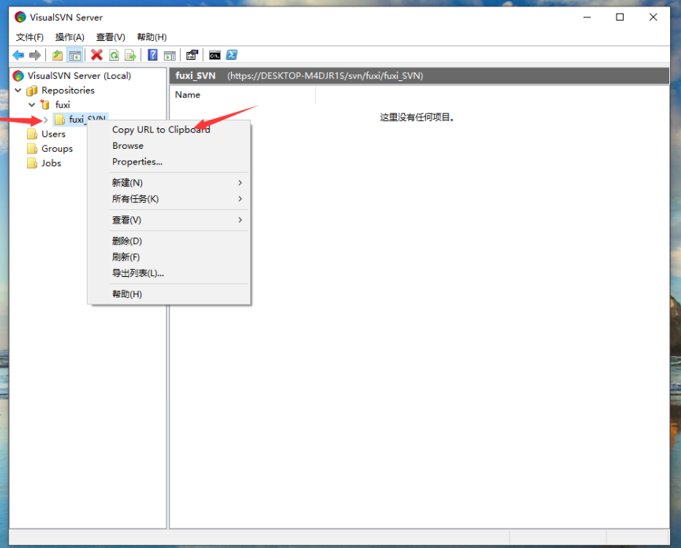Open Properties... from context menu
Screen dimensions: 681x548
(169, 162)
